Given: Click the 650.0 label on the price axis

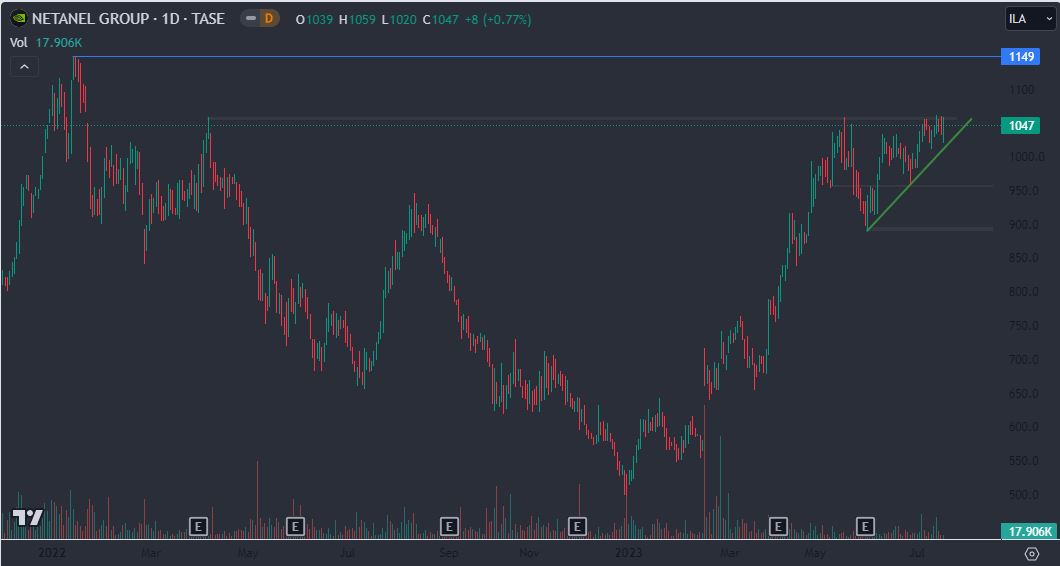Looking at the screenshot, I should point(1024,394).
